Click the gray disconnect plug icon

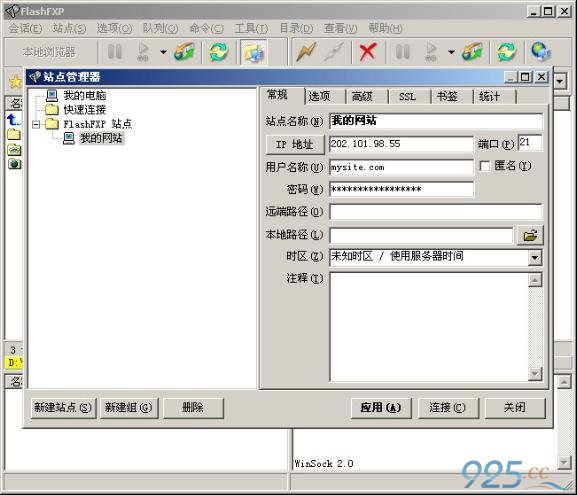click(x=334, y=52)
